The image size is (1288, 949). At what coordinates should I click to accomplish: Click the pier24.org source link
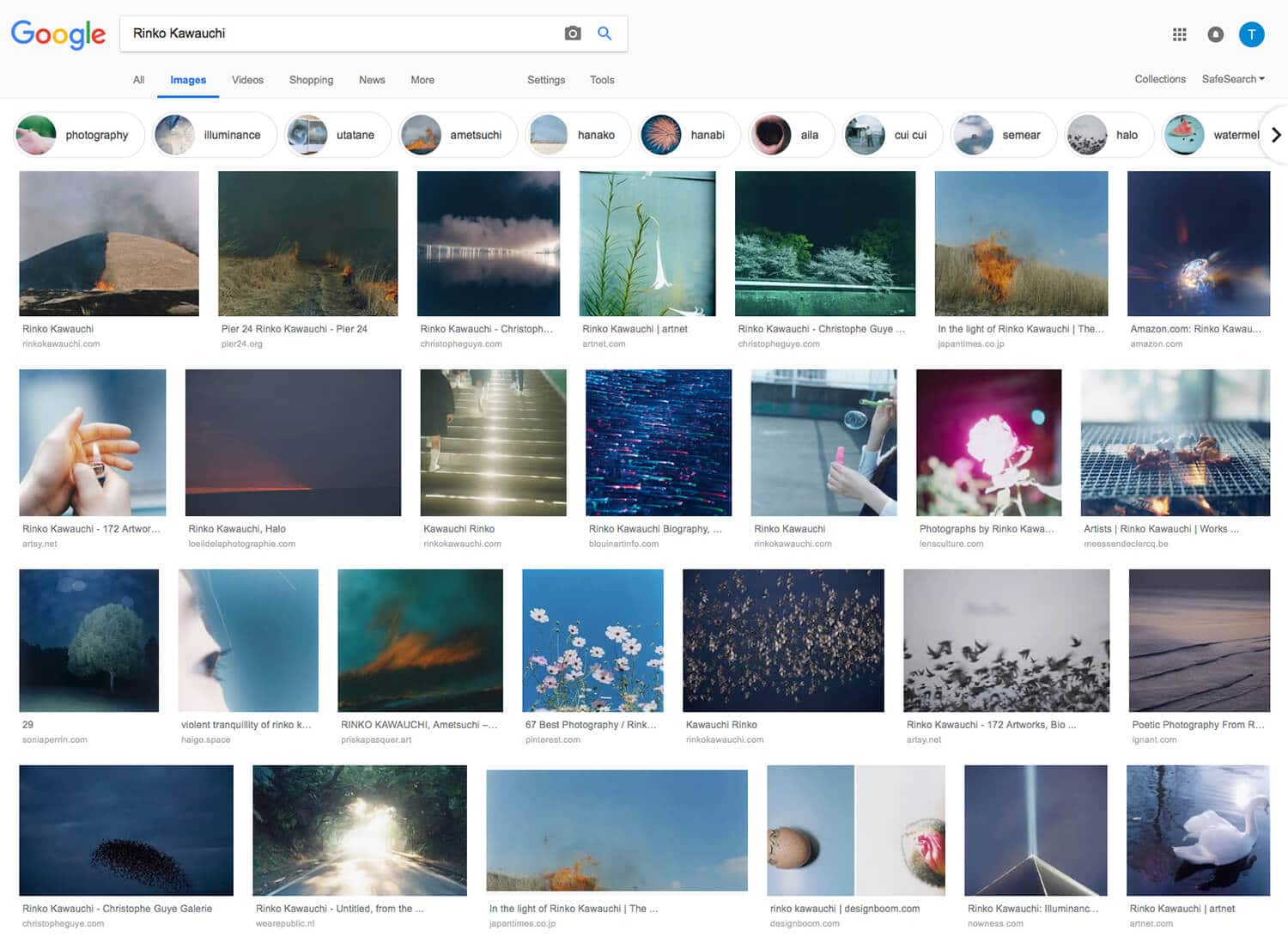(242, 344)
